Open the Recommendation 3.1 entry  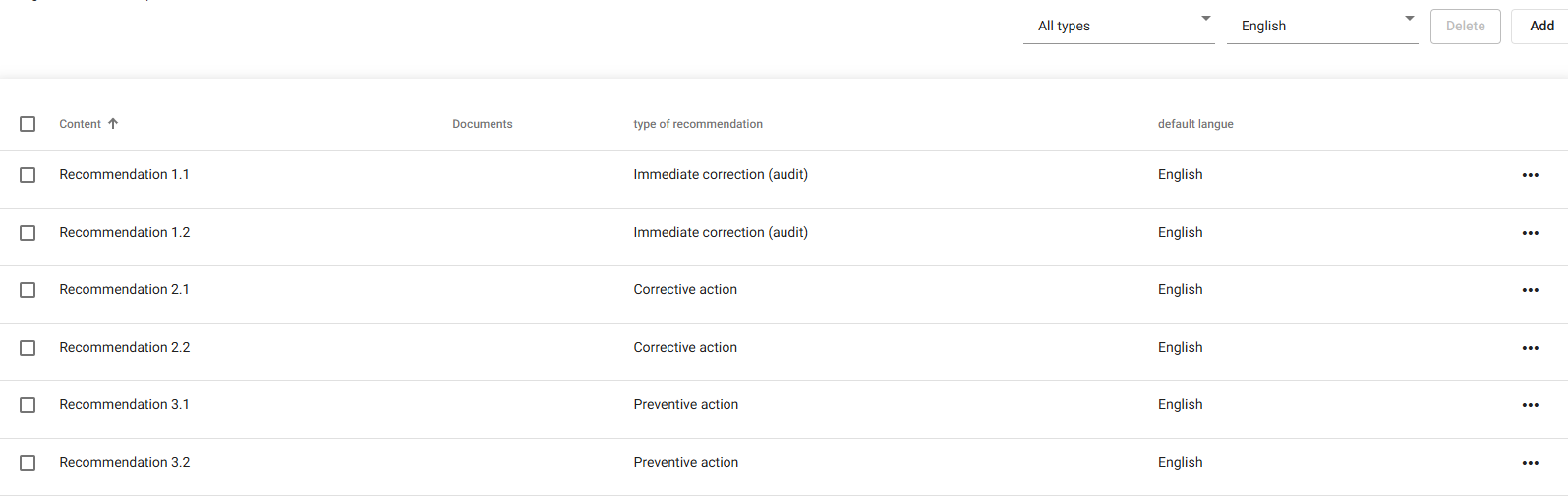tap(124, 405)
